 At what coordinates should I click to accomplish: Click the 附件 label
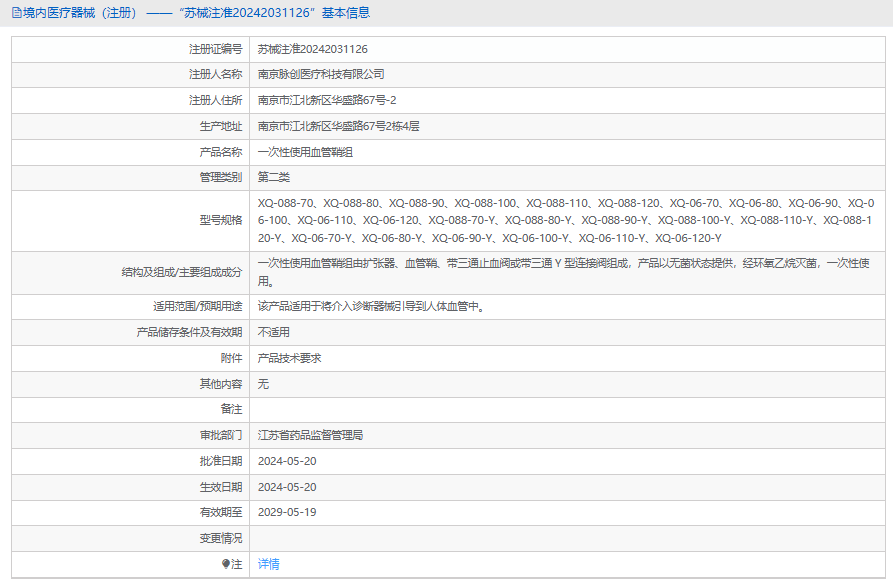coord(231,358)
